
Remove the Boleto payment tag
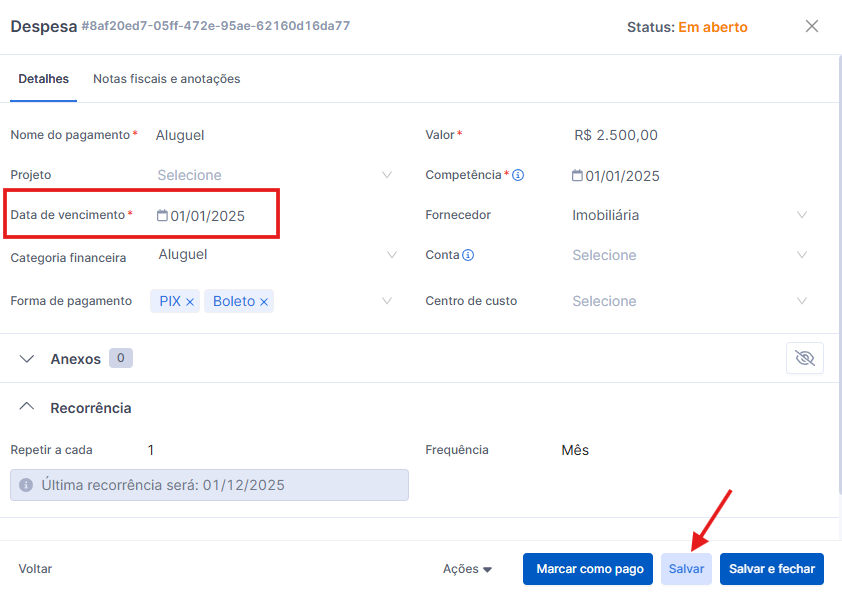pyautogui.click(x=264, y=301)
